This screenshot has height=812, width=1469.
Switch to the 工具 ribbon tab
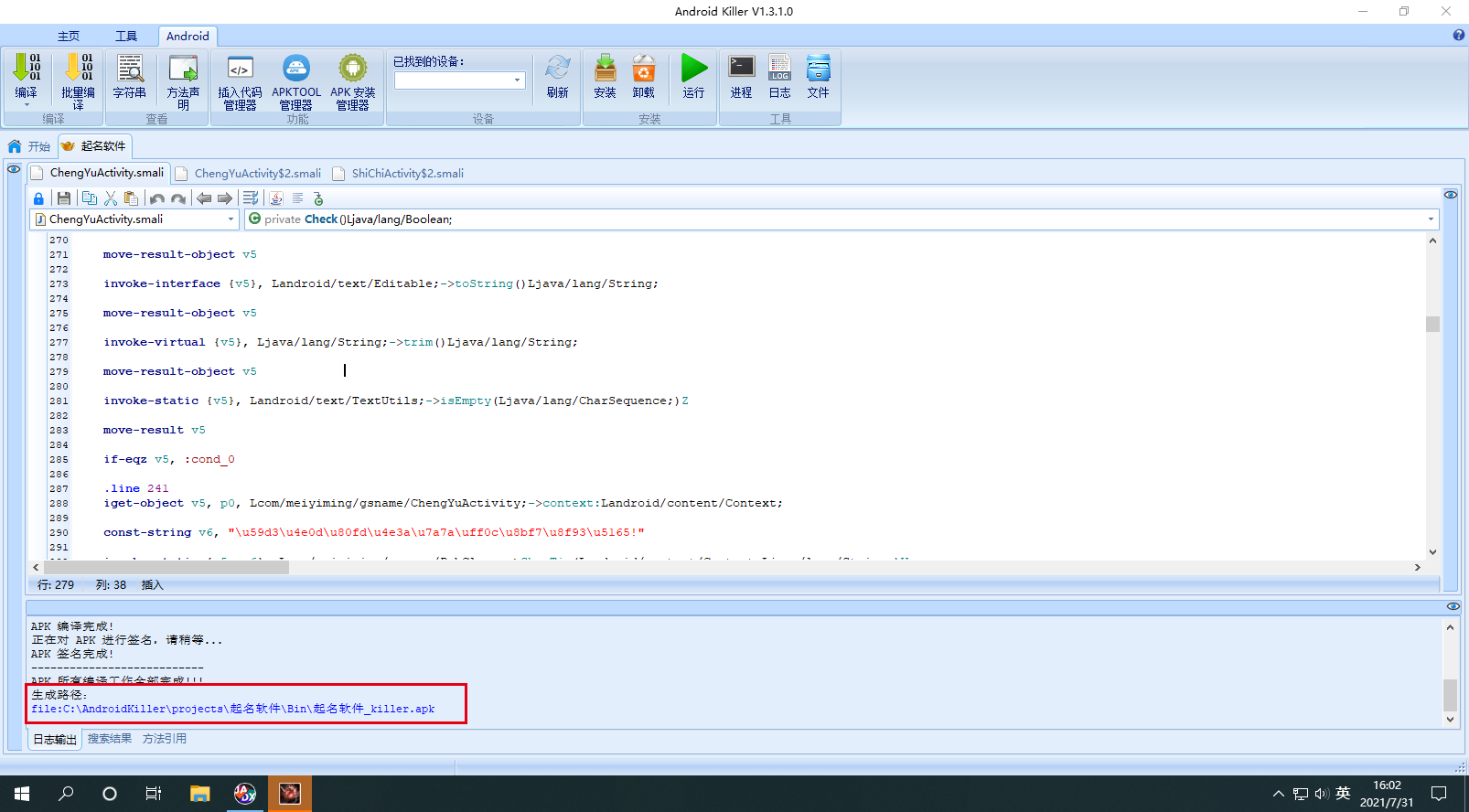126,36
